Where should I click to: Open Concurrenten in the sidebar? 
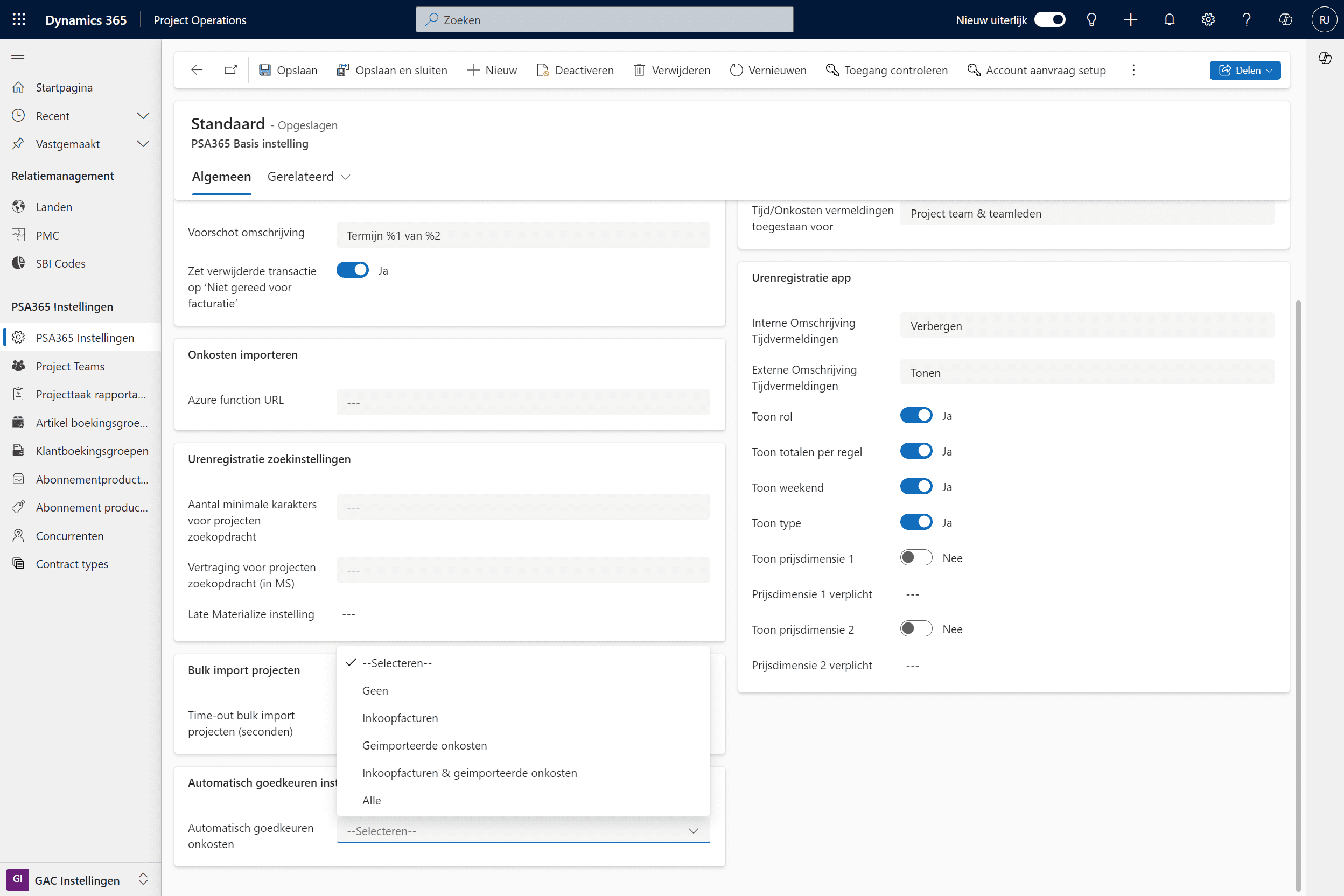(x=80, y=535)
